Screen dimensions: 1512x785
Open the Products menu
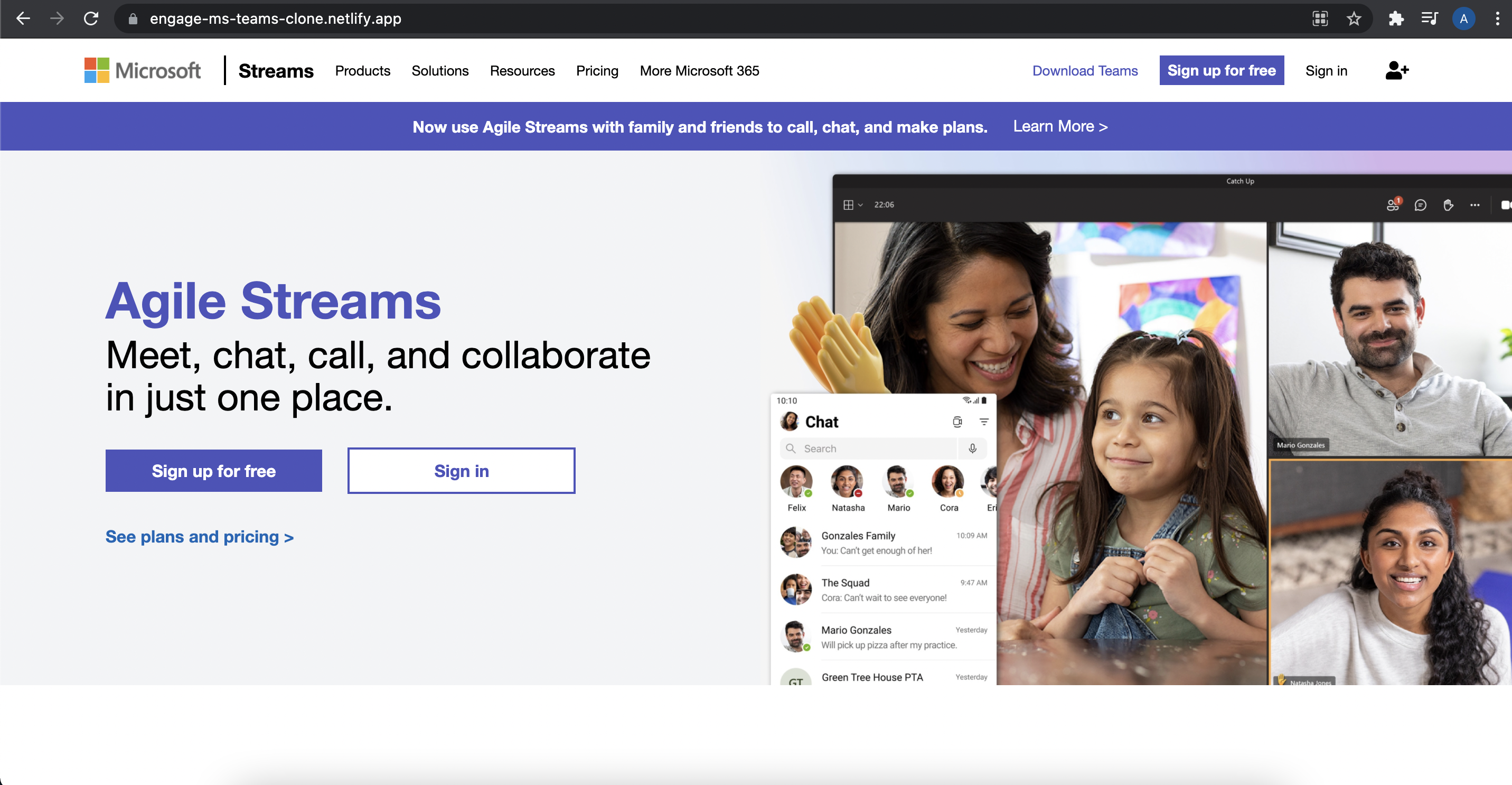[362, 70]
